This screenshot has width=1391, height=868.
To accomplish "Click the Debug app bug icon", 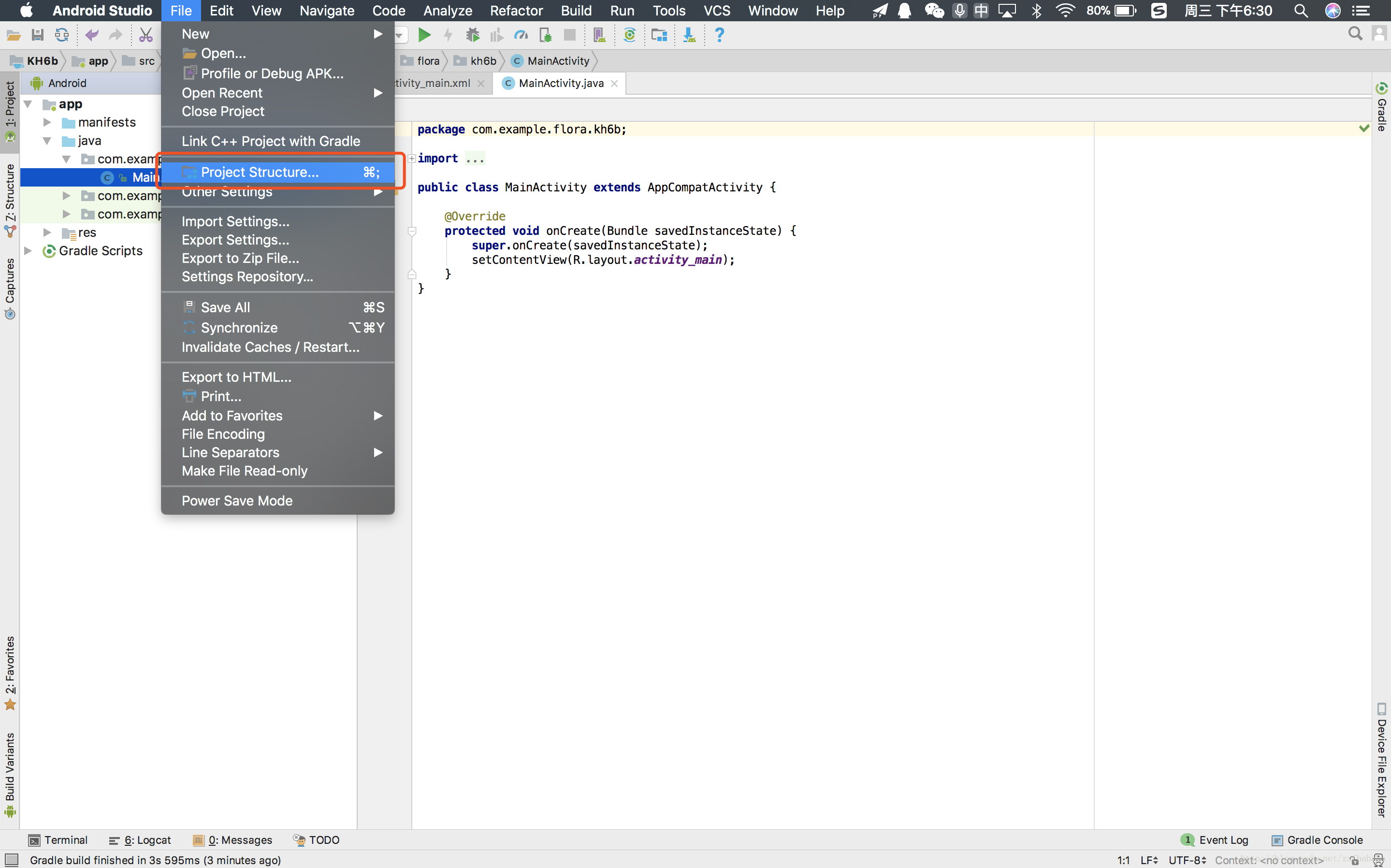I will (x=473, y=36).
